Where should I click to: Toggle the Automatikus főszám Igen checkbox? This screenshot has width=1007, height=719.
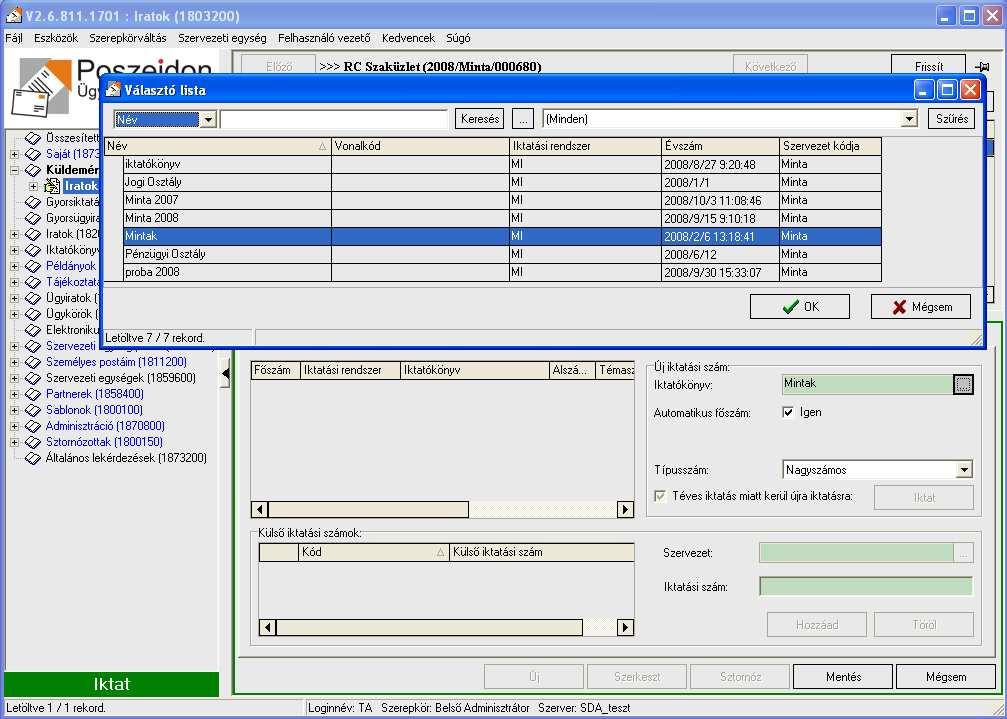click(788, 412)
